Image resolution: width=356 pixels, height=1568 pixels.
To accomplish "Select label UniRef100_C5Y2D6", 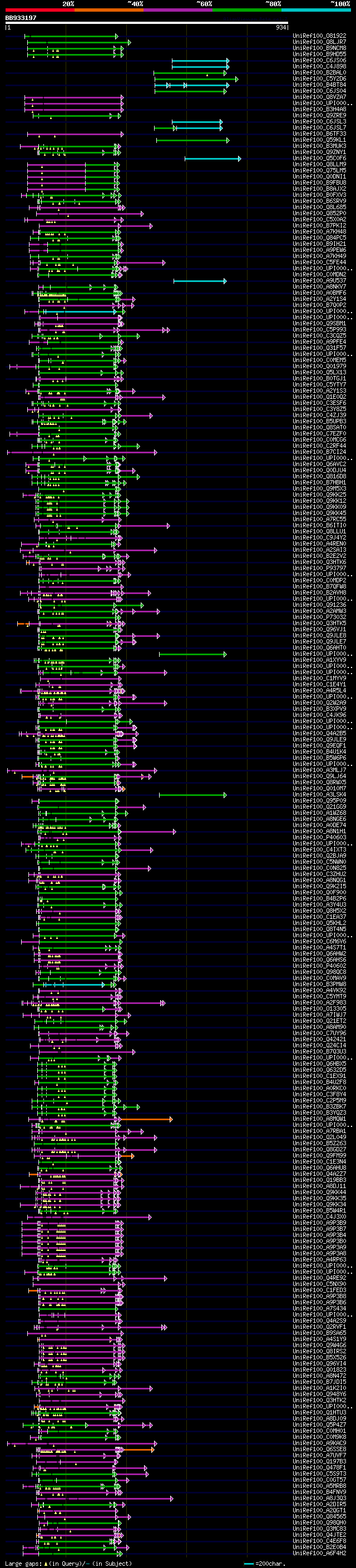I will click(319, 78).
